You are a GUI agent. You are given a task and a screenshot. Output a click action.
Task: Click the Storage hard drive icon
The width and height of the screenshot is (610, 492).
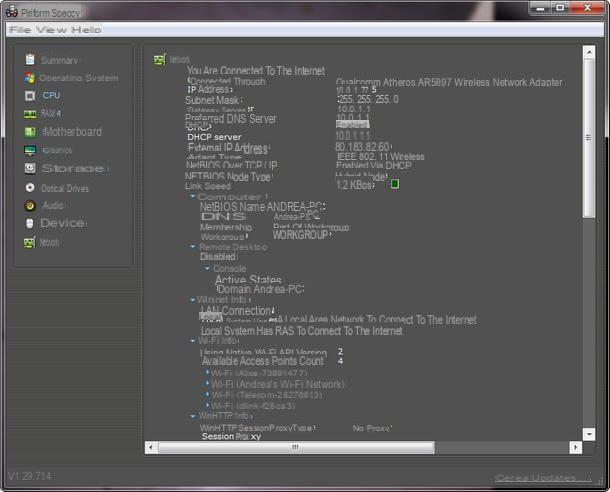click(30, 168)
